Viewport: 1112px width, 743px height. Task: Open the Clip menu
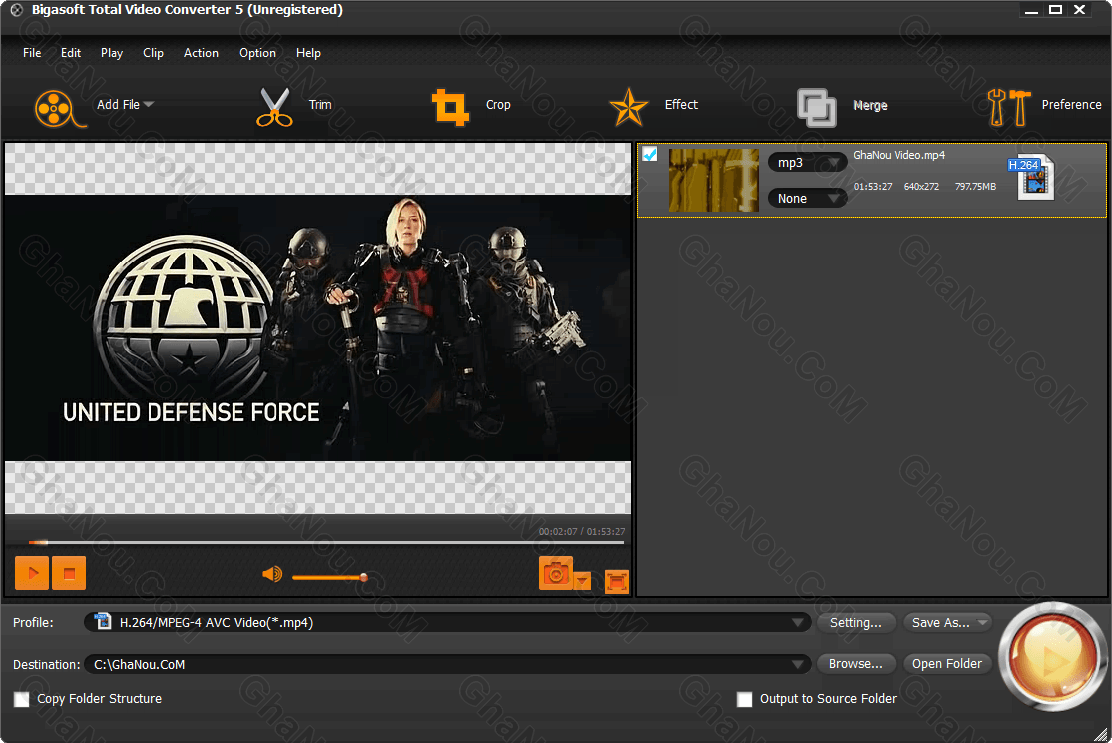tap(153, 53)
